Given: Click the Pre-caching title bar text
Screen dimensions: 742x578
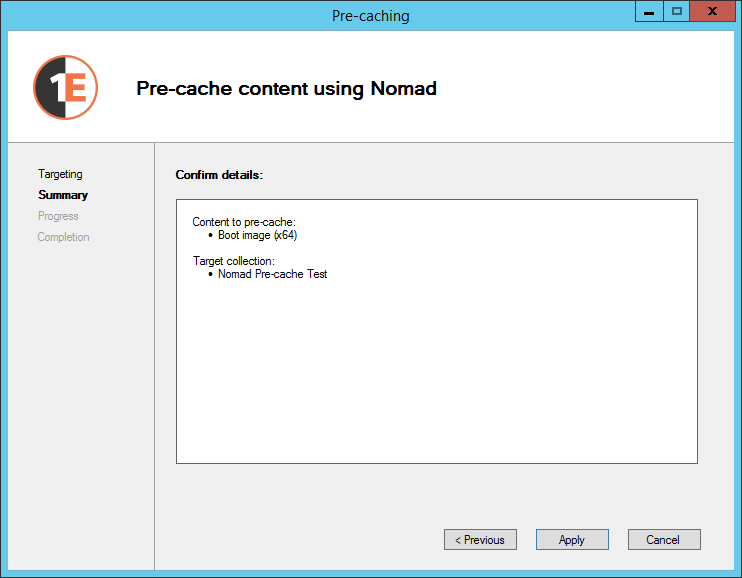Looking at the screenshot, I should pos(370,16).
